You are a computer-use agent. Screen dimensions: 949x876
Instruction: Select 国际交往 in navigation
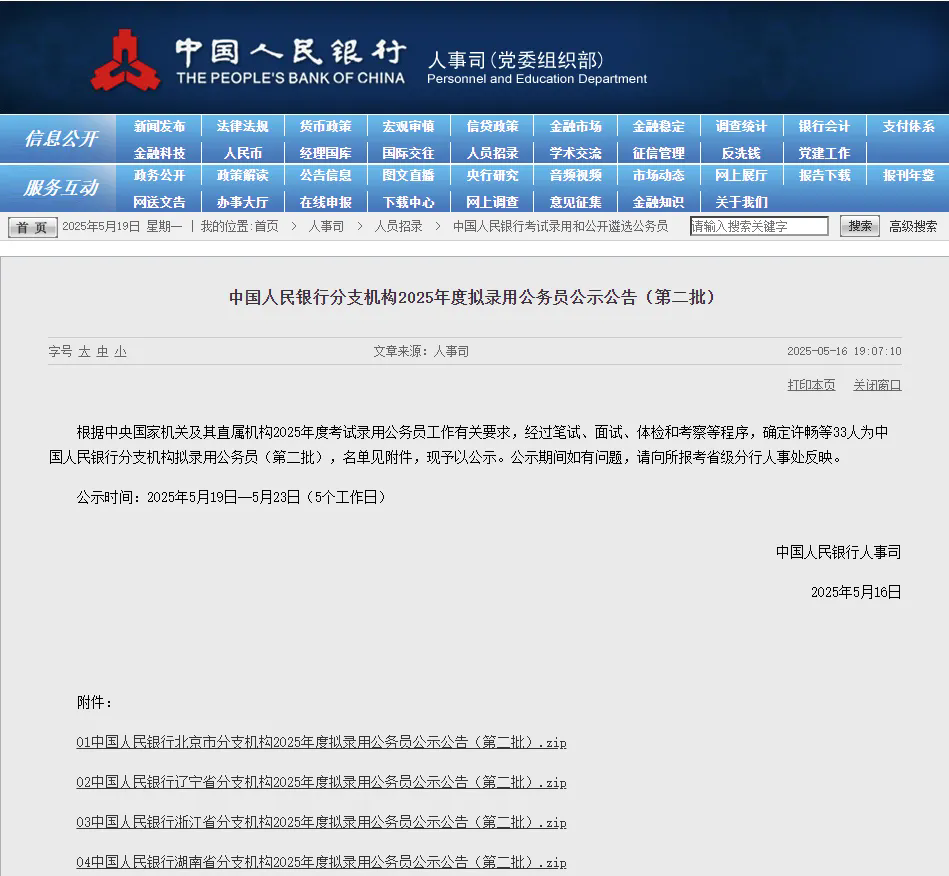coord(409,153)
